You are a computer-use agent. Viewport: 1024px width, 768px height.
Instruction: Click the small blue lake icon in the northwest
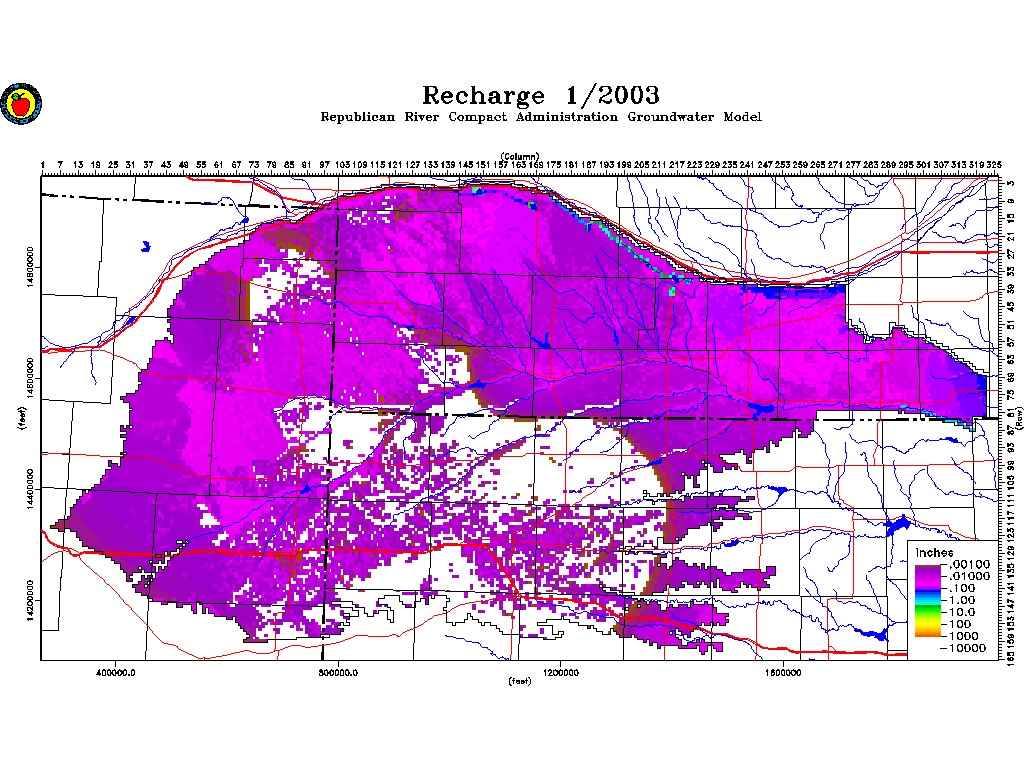coord(146,246)
